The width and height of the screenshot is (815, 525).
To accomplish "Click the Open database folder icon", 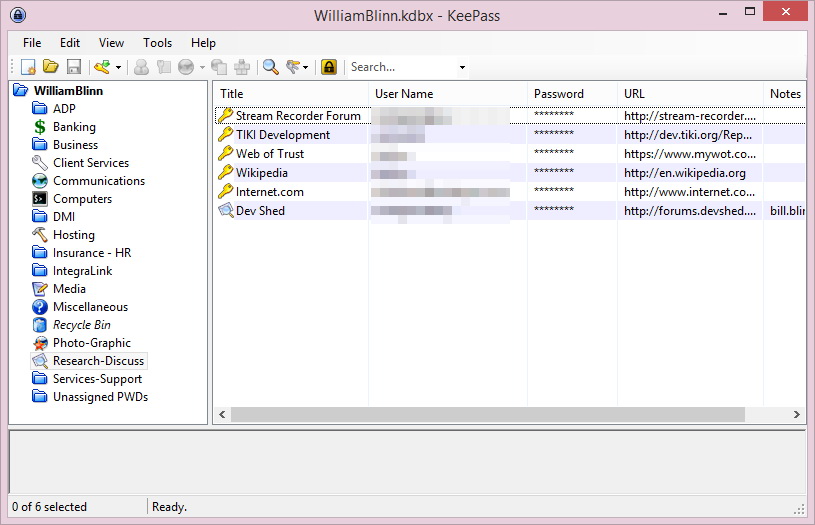I will tap(50, 67).
